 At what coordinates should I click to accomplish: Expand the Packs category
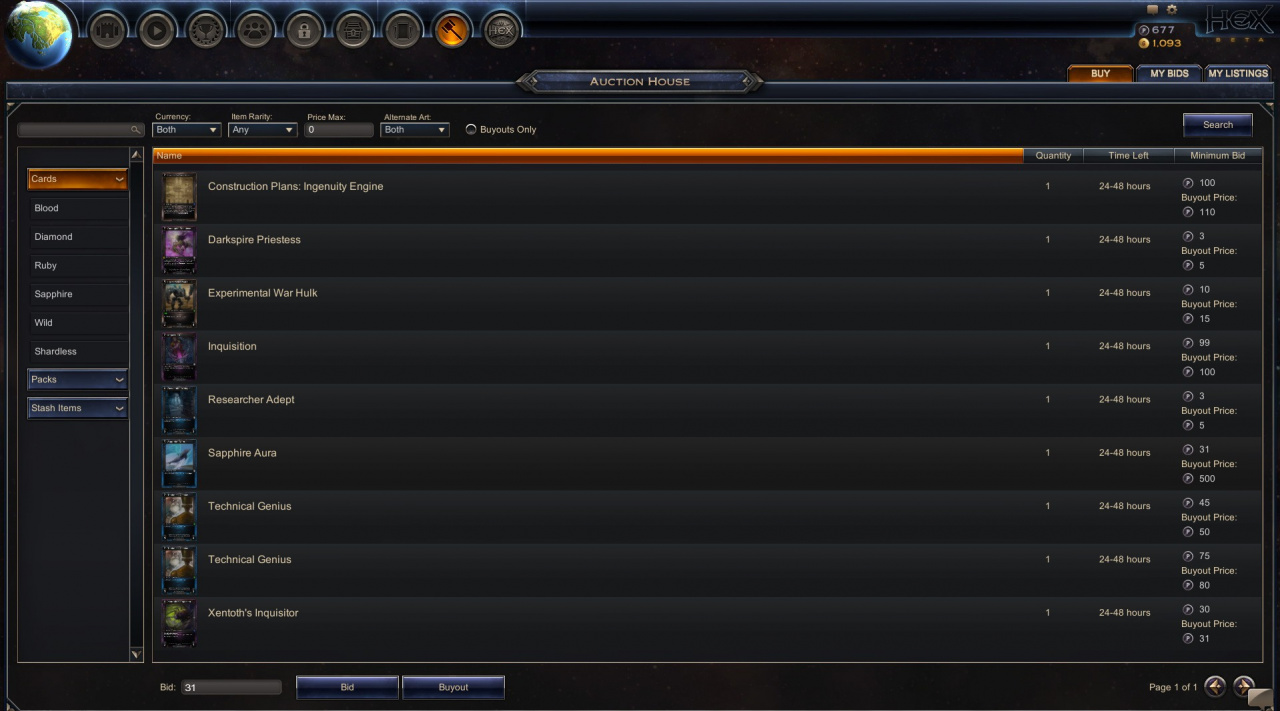pos(78,380)
